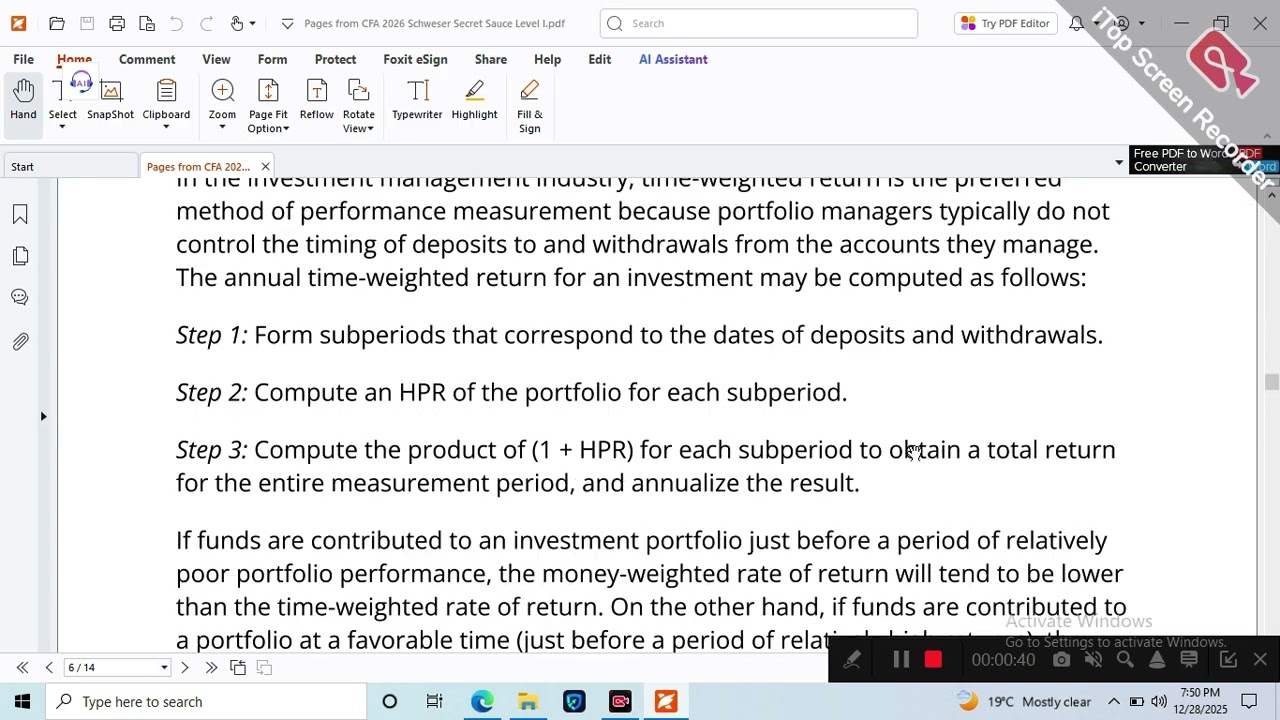Activate the SnapShot tool
This screenshot has height=720, width=1280.
click(110, 100)
